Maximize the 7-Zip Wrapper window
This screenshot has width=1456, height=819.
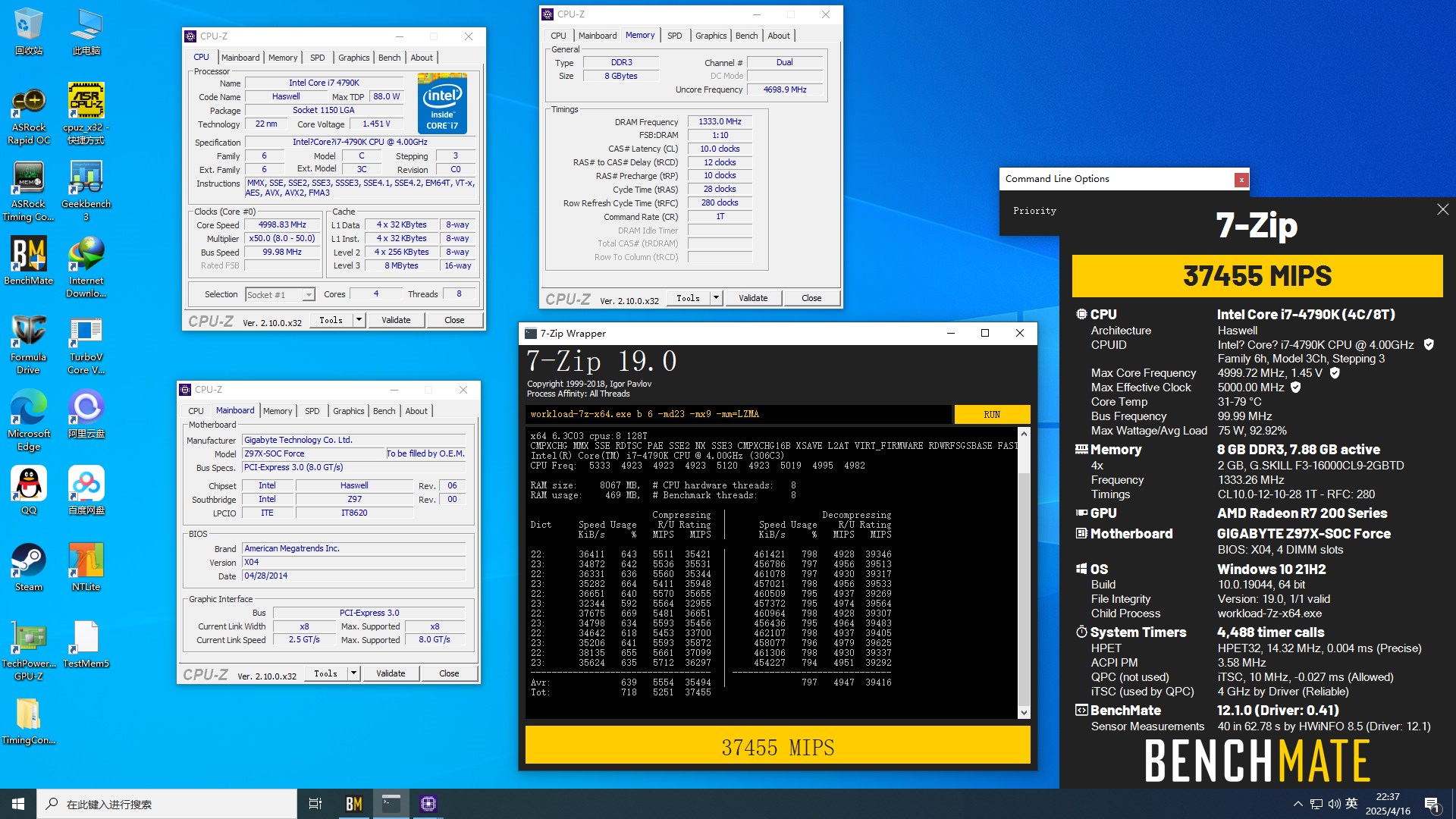click(984, 333)
